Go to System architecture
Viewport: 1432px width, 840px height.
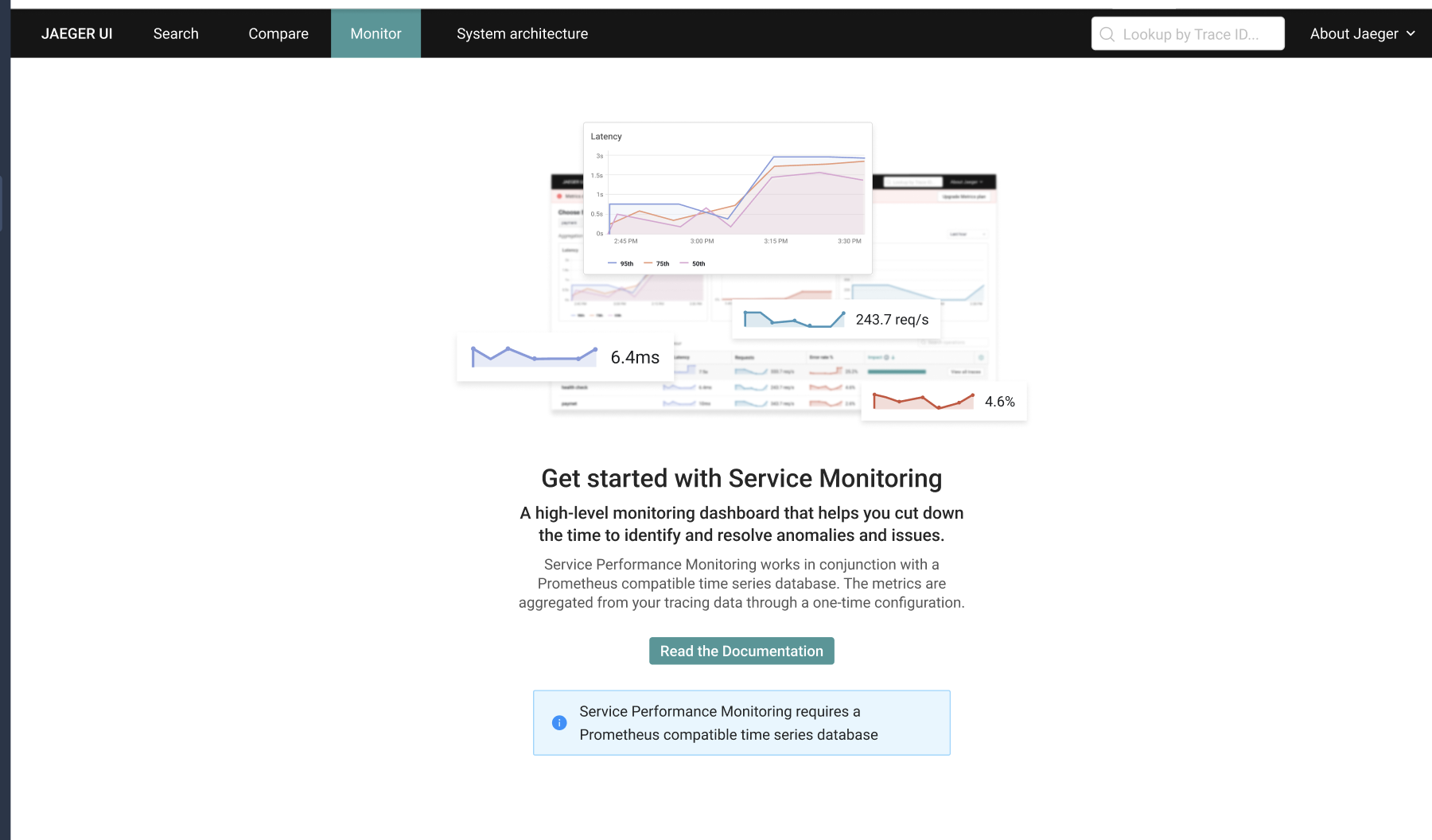pos(522,33)
